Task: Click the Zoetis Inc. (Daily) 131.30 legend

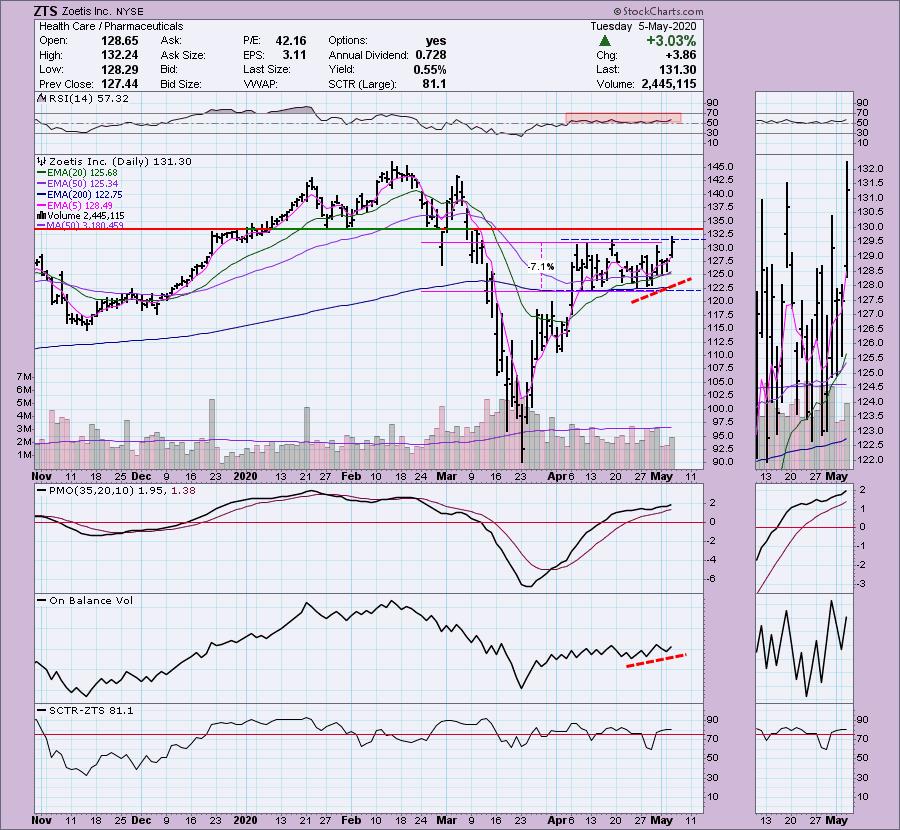Action: [120, 162]
